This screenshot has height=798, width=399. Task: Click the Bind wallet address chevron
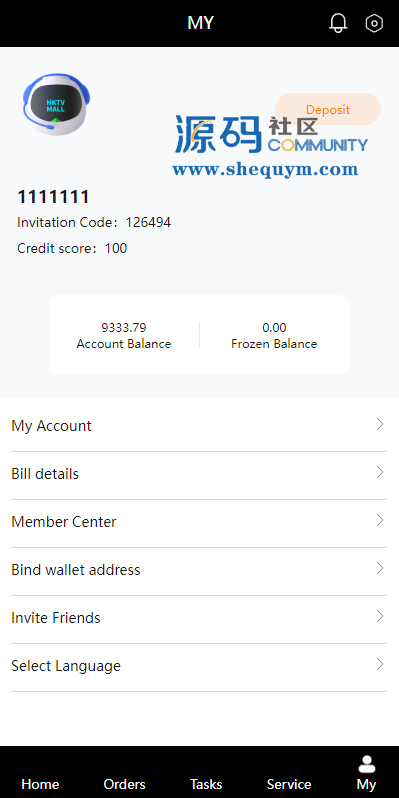click(380, 568)
